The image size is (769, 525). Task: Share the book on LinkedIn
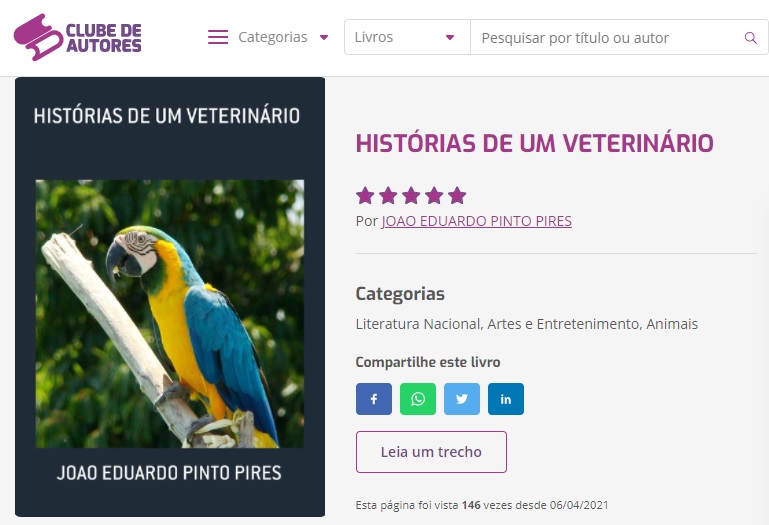pos(506,399)
